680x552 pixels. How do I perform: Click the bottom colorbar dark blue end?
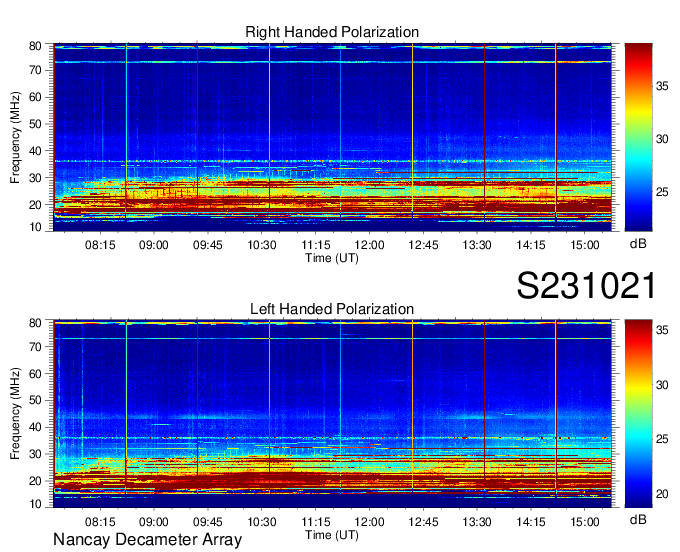coord(638,503)
